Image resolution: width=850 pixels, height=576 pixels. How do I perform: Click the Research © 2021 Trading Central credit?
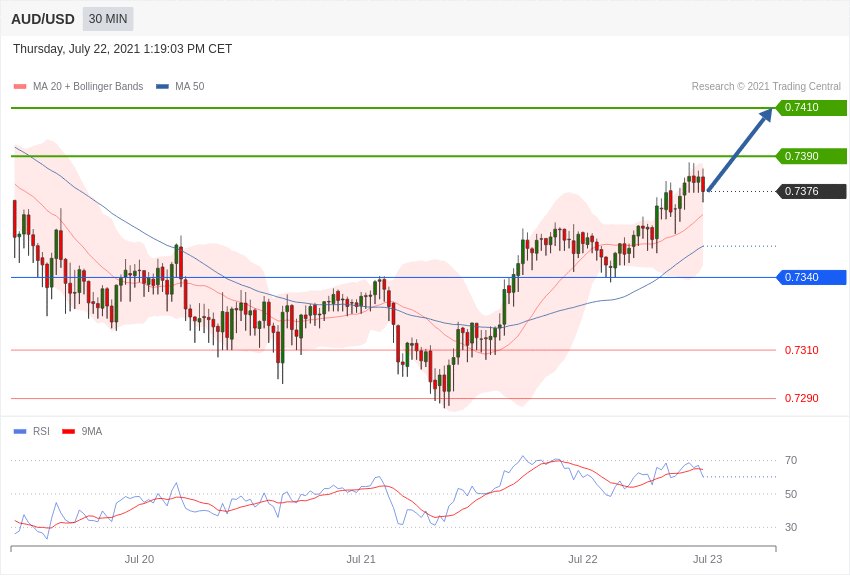point(766,87)
